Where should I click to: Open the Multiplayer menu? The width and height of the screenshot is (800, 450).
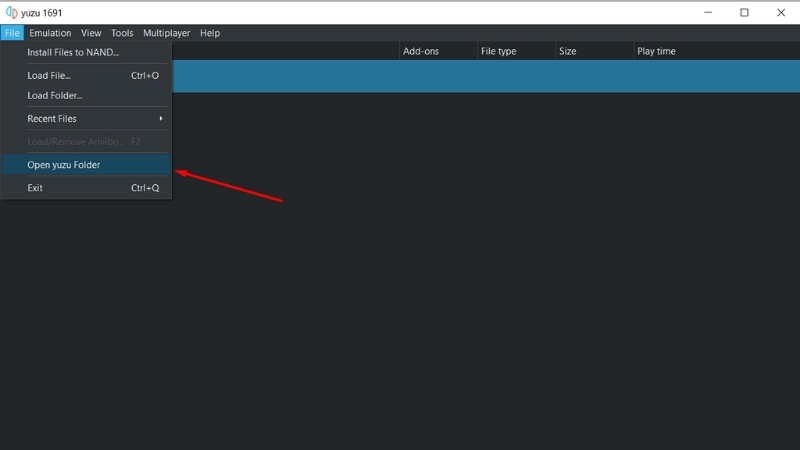(x=166, y=33)
